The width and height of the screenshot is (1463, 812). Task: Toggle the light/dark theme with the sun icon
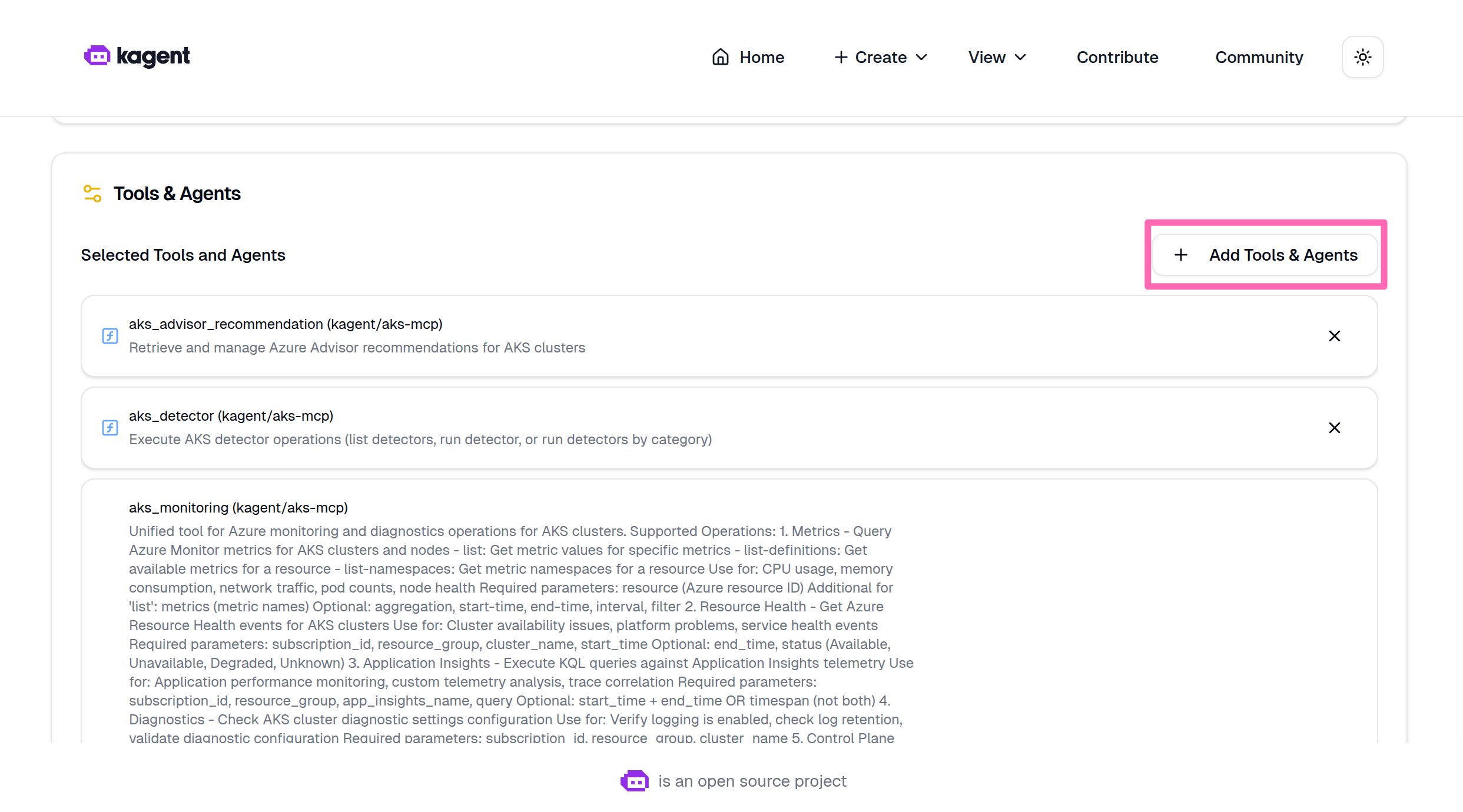point(1362,57)
